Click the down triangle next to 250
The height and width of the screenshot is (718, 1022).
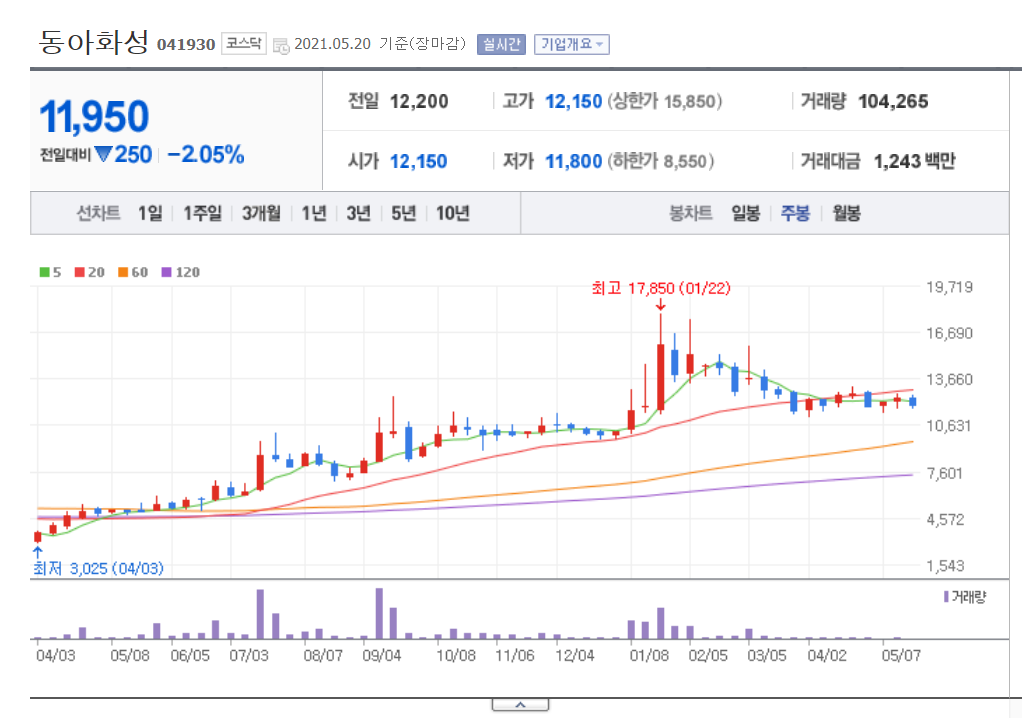coord(103,154)
